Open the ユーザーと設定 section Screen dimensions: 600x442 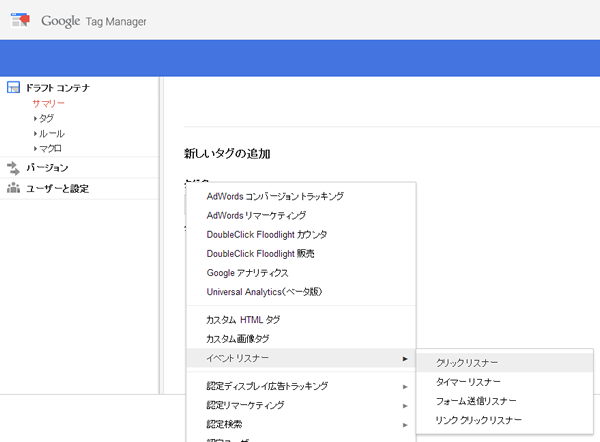tap(57, 189)
